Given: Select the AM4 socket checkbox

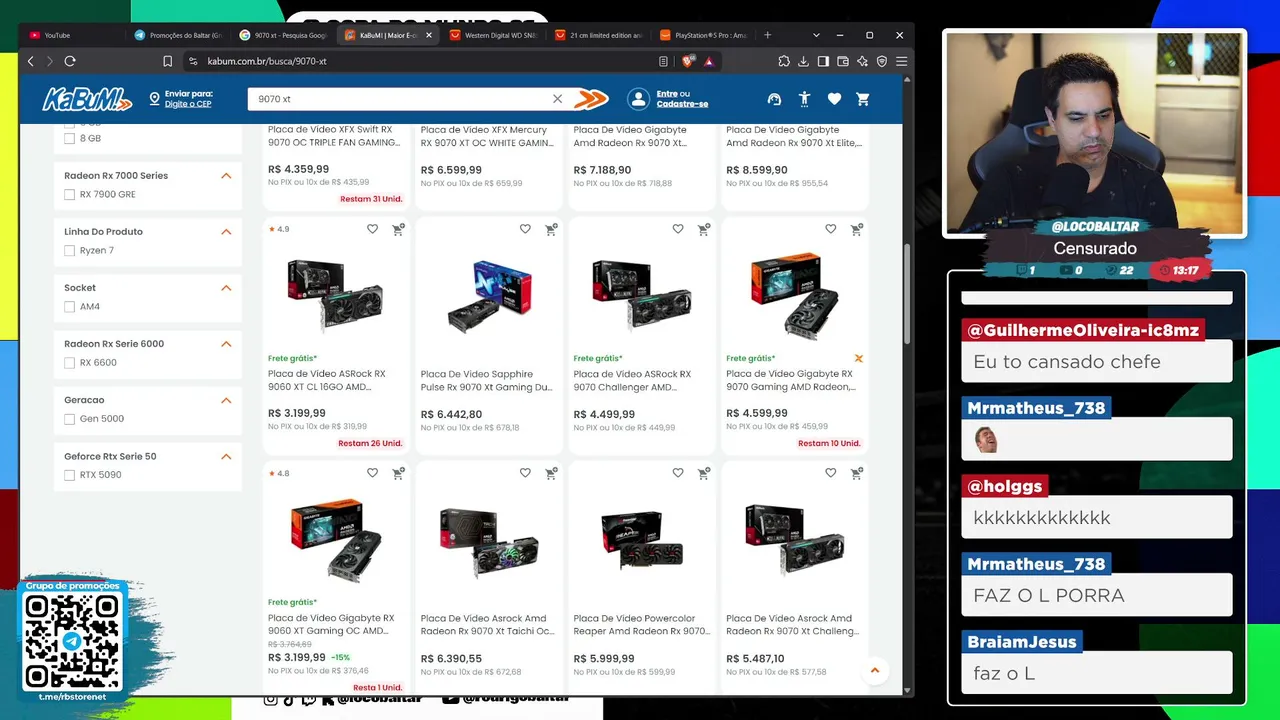Looking at the screenshot, I should 69,307.
